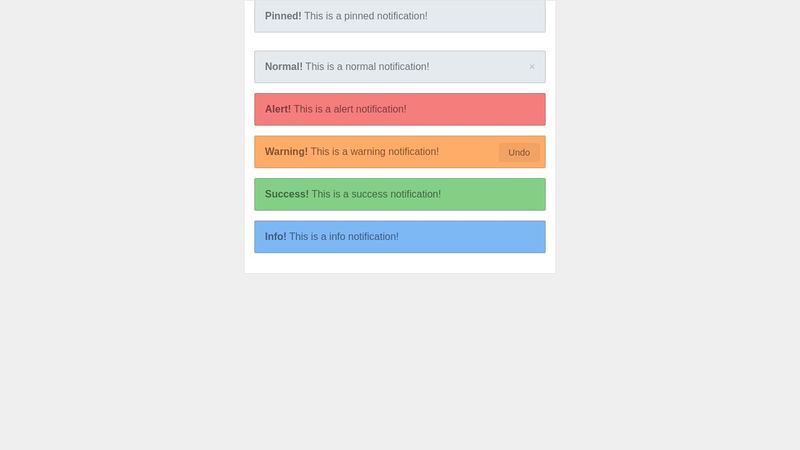
Task: Select the "This is a warning notification!" message
Action: click(374, 152)
